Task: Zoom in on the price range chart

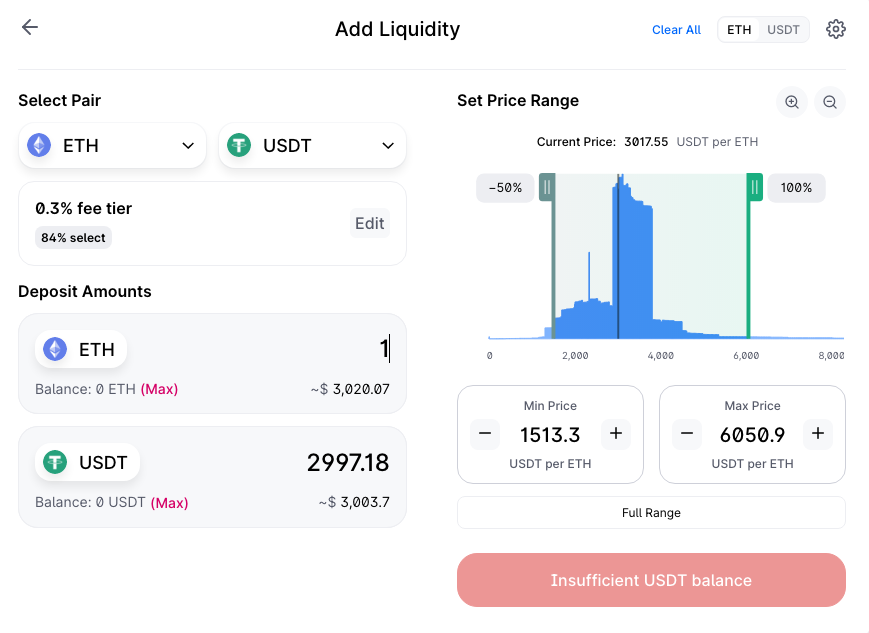Action: click(x=791, y=101)
